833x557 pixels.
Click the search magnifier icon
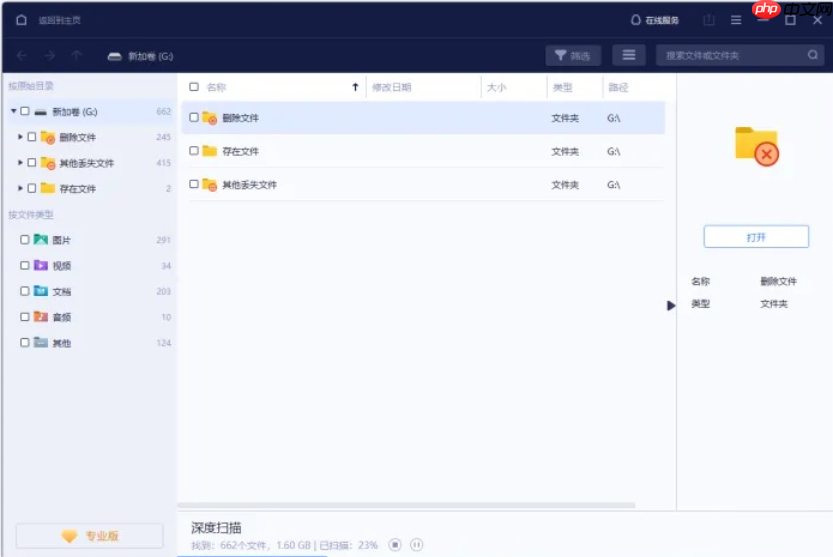(x=813, y=56)
